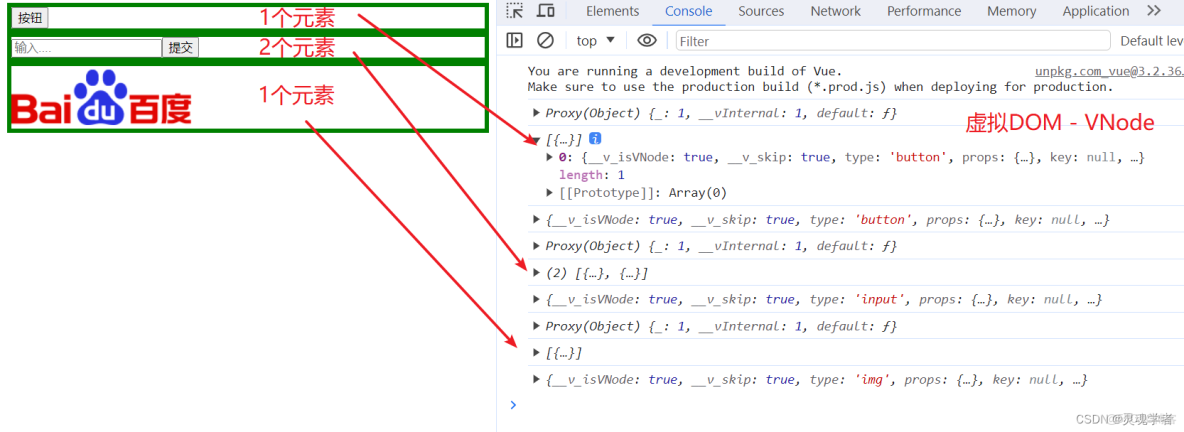This screenshot has width=1184, height=432.
Task: Expand the (2) [{…}, {…}] array
Action: (x=536, y=273)
